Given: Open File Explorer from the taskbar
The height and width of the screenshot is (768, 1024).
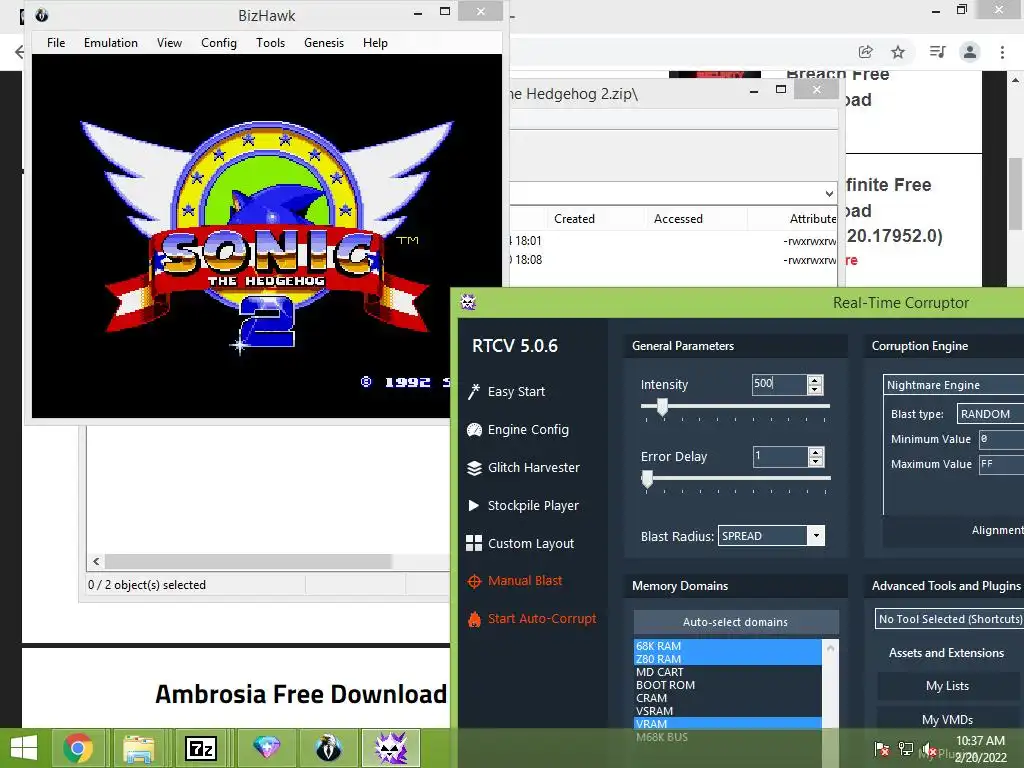Looking at the screenshot, I should (x=139, y=748).
